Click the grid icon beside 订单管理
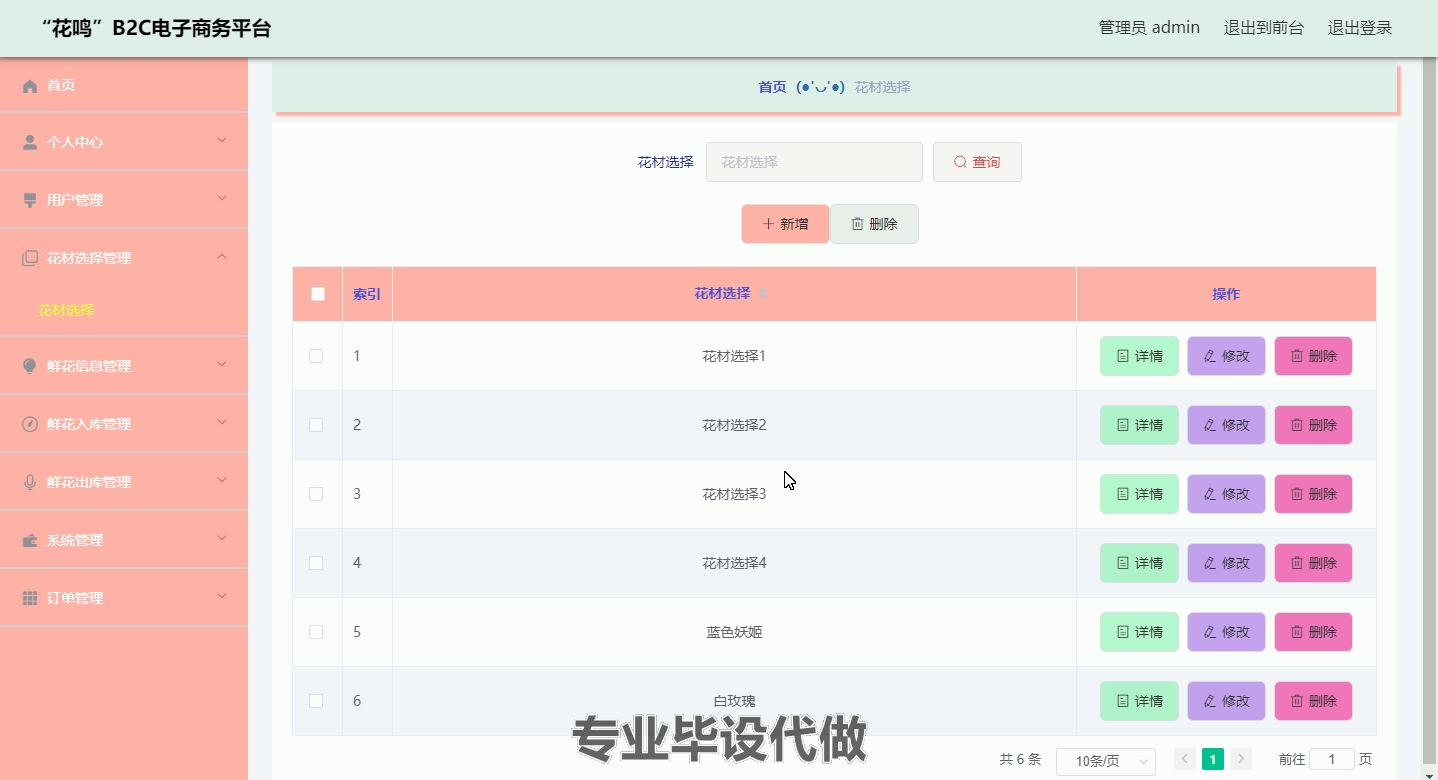 point(30,598)
